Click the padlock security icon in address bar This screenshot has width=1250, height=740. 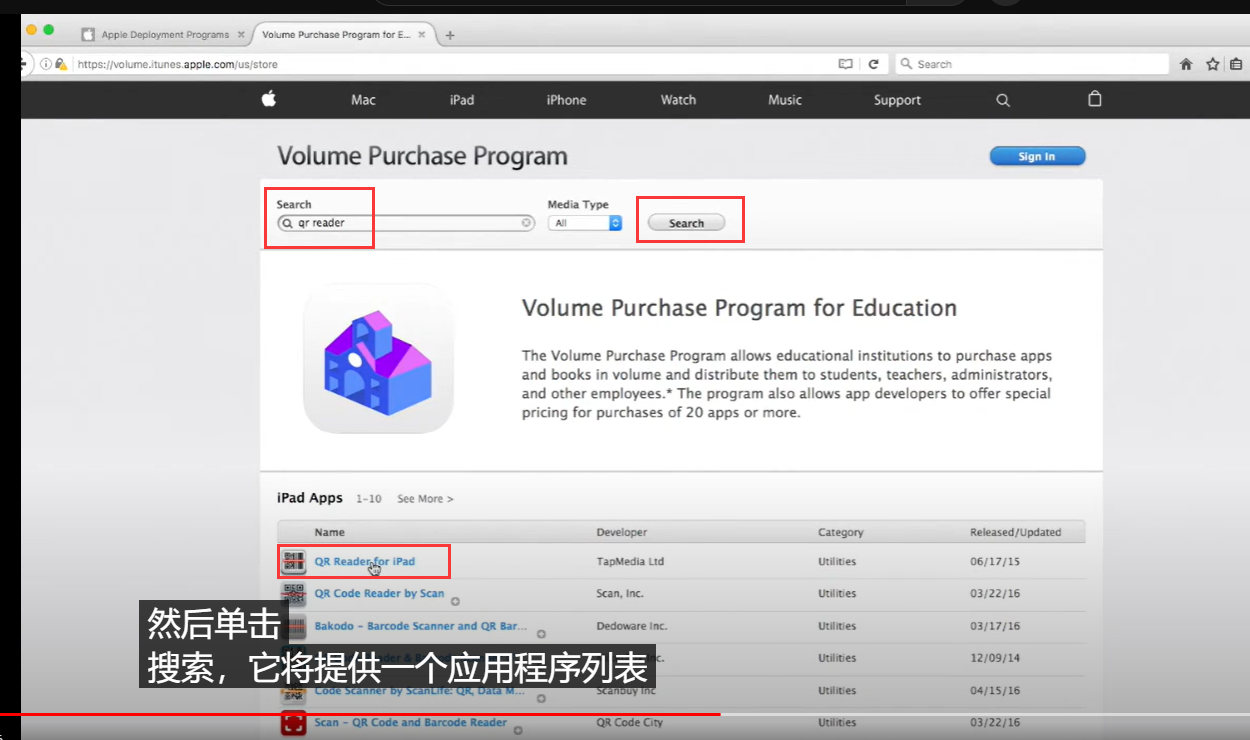[x=60, y=64]
